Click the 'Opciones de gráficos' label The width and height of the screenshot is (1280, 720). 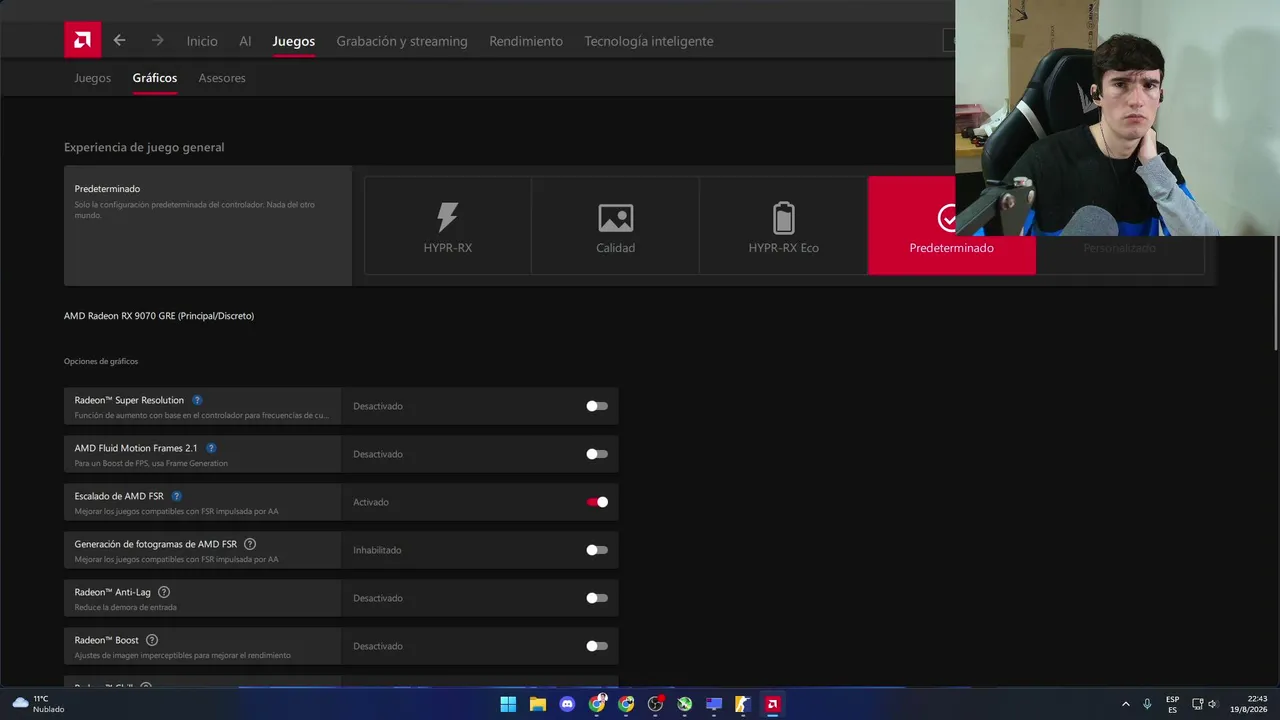pos(101,361)
